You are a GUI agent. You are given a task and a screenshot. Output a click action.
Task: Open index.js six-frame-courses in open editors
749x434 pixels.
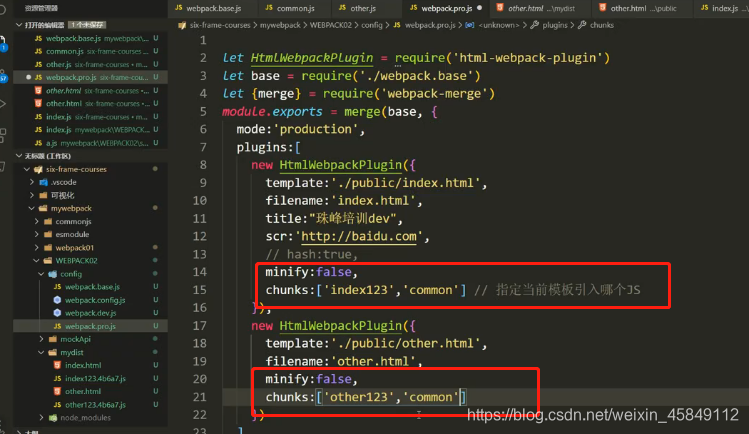[x=91, y=116]
